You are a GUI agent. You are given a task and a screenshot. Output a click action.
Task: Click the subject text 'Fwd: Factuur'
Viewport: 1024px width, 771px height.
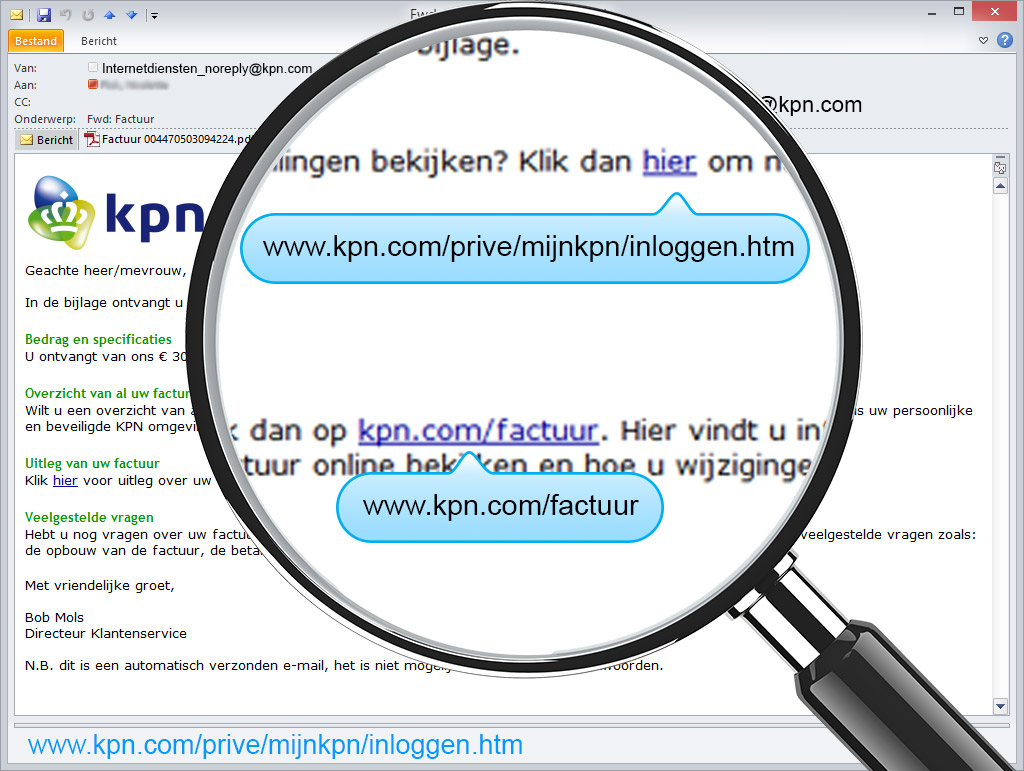pyautogui.click(x=121, y=119)
